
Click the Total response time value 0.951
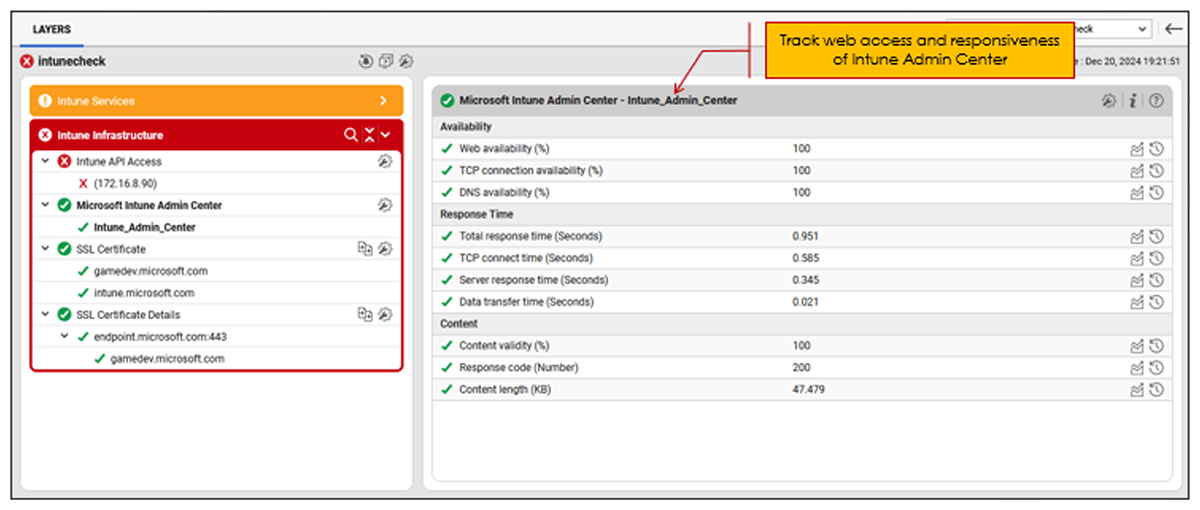coord(805,237)
